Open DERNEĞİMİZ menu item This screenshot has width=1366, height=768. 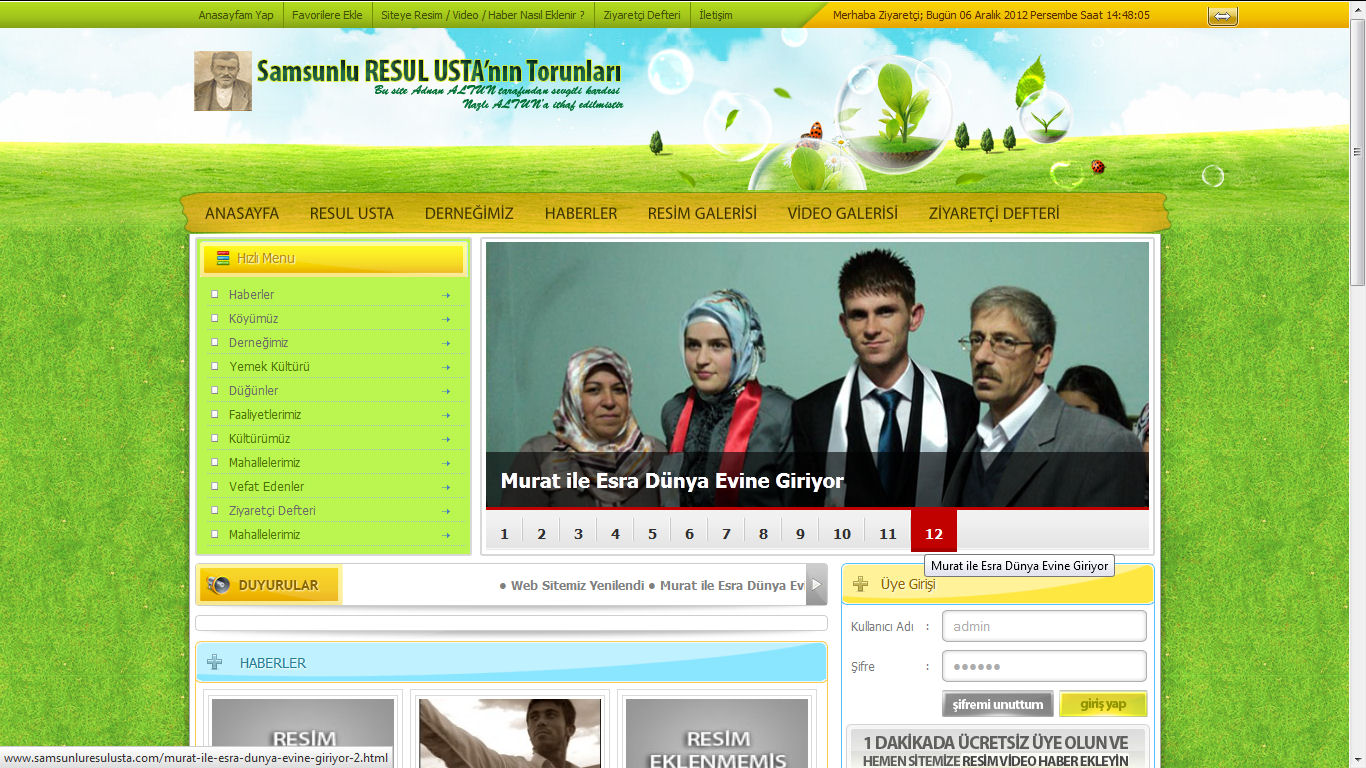click(469, 213)
